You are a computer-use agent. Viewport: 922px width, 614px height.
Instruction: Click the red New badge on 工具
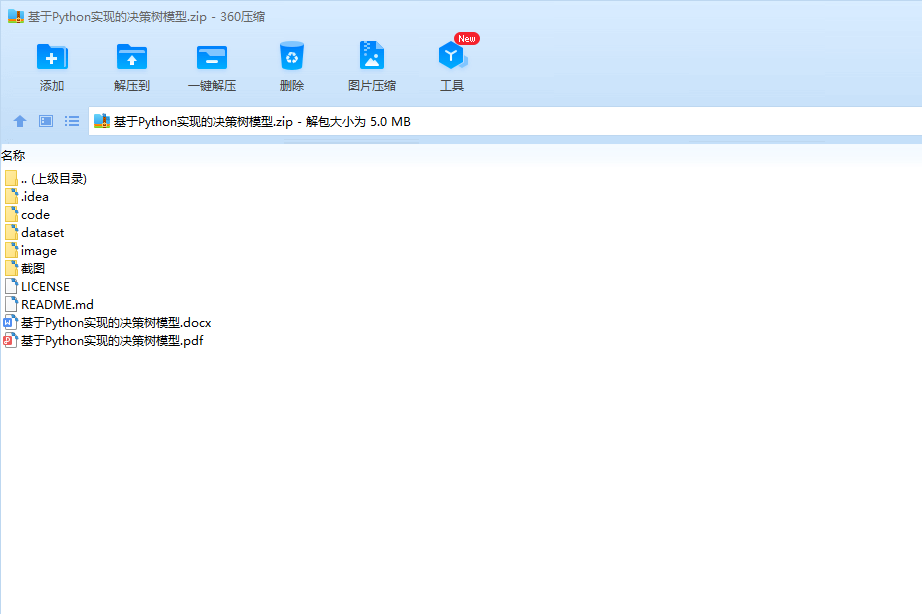pos(467,39)
